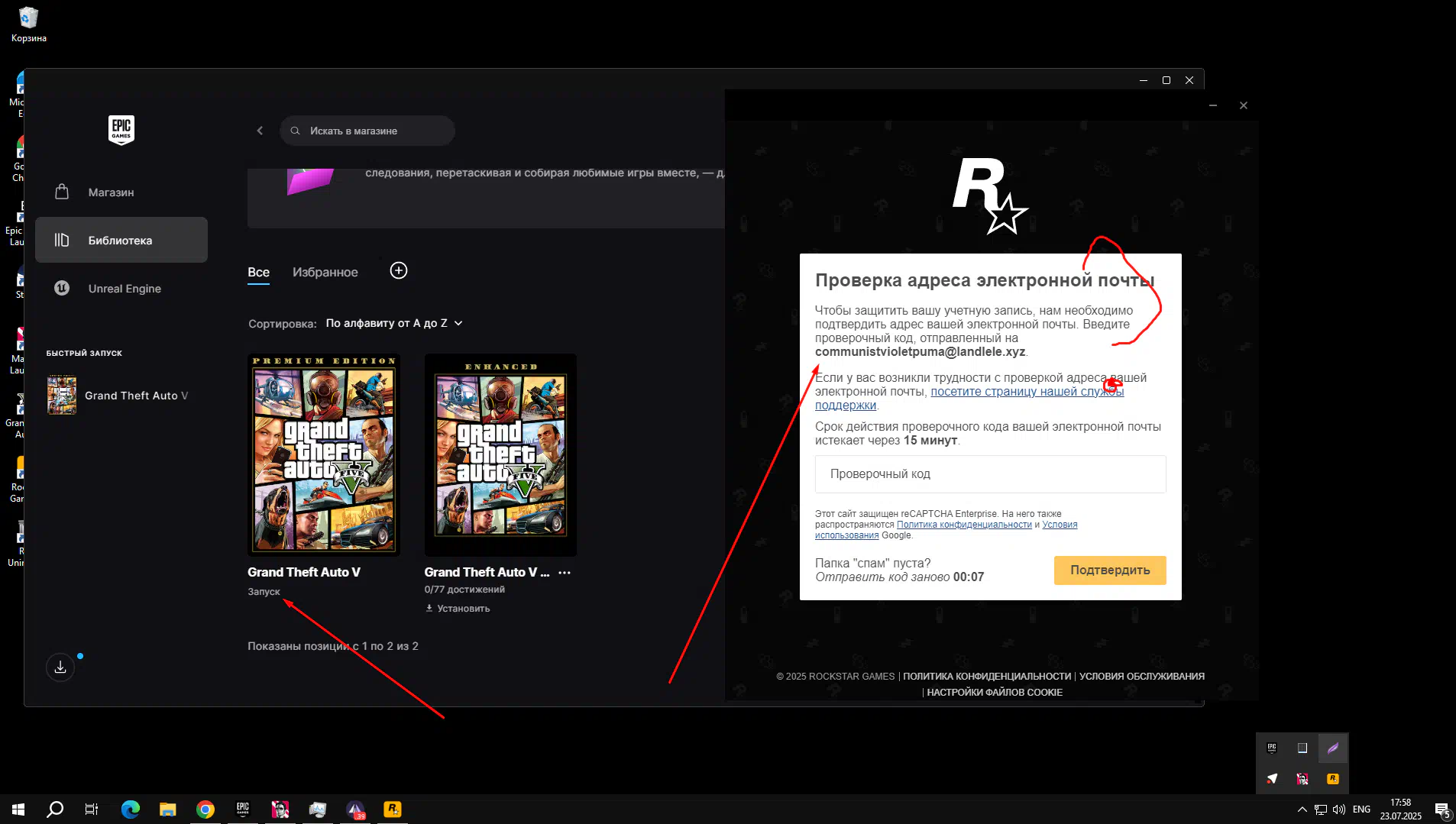Click the Rockstar Games logo
The height and width of the screenshot is (824, 1456).
(x=991, y=195)
